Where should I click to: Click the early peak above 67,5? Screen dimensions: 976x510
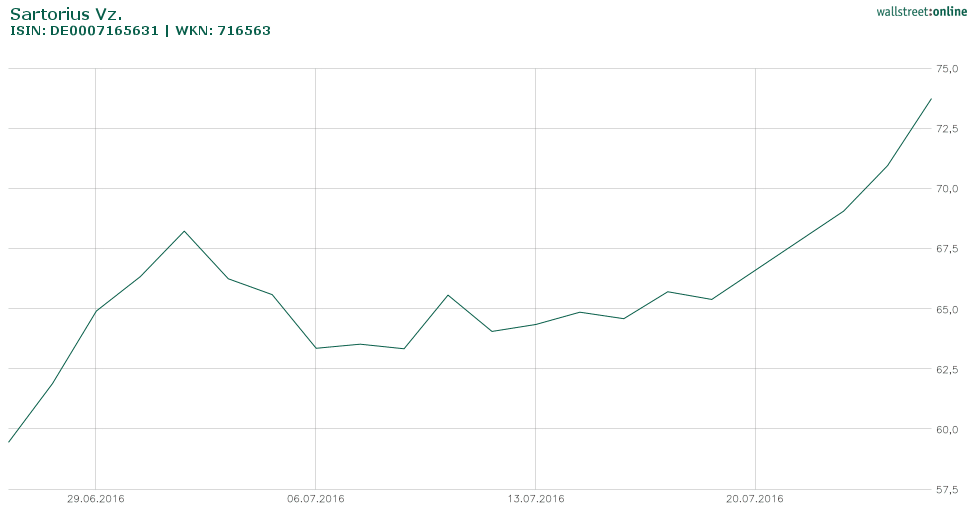[184, 231]
